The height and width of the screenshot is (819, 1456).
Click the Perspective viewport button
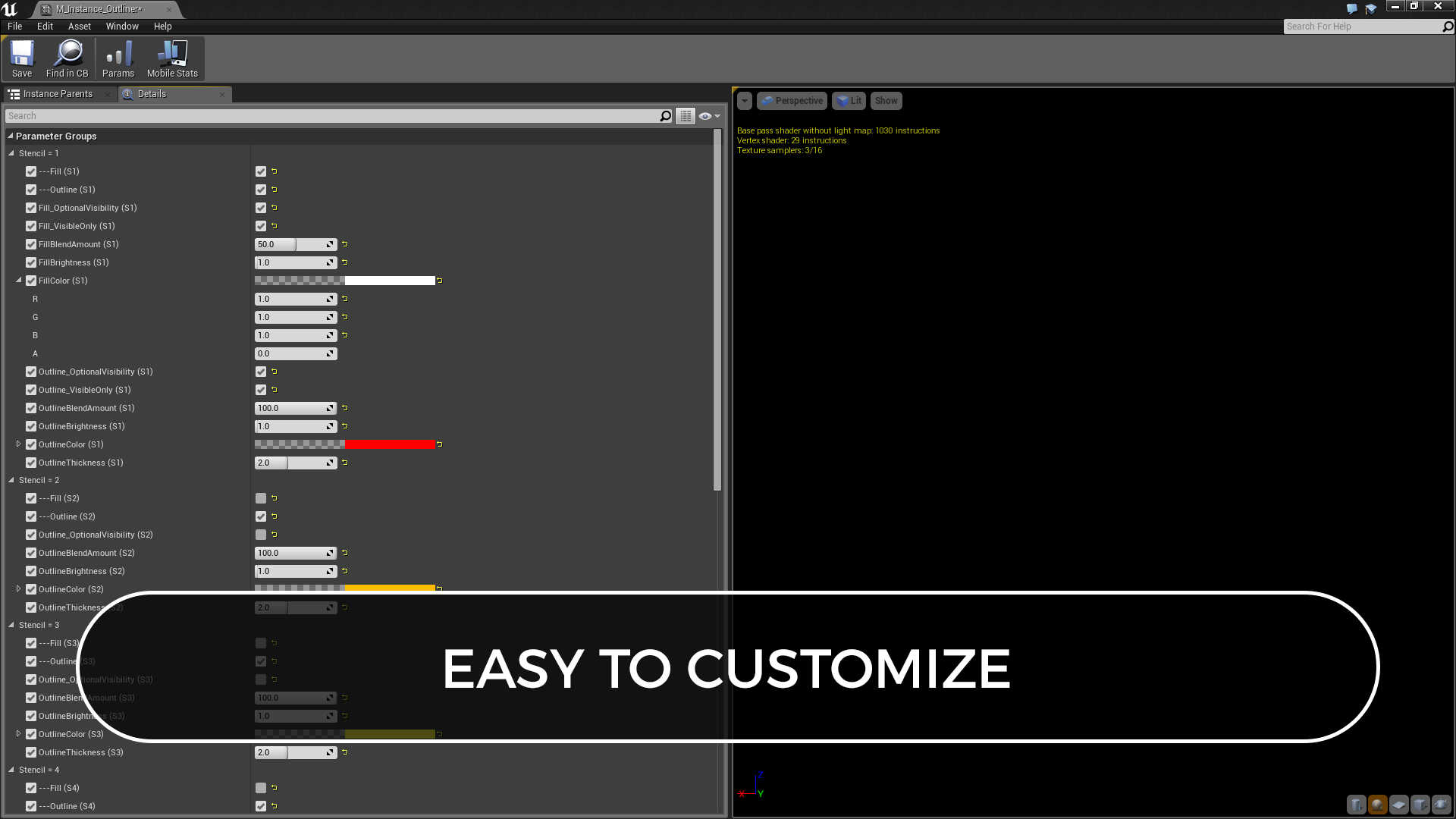click(x=792, y=101)
